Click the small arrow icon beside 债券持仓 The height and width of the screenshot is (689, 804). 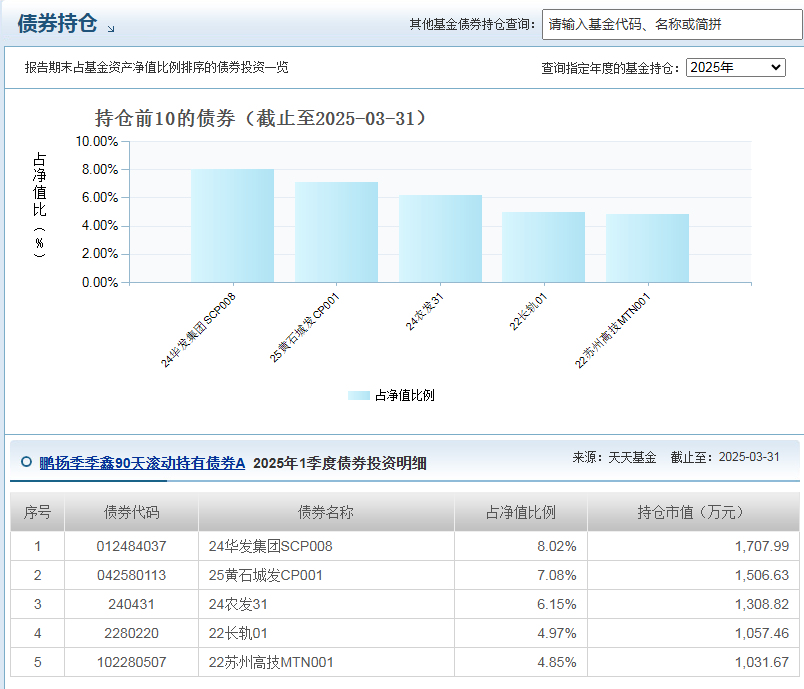[111, 29]
